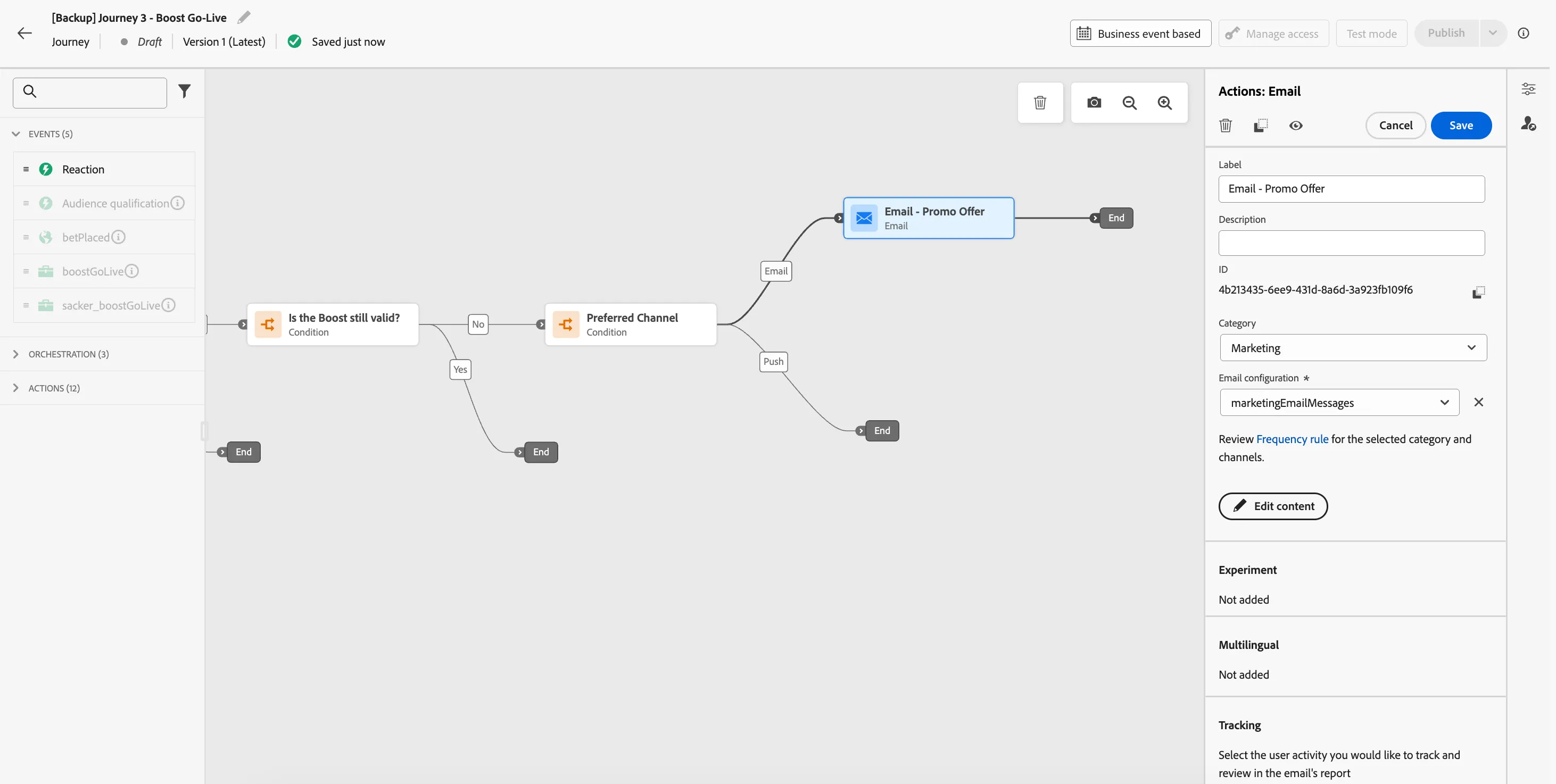Image resolution: width=1556 pixels, height=784 pixels.
Task: Delete selected canvas item with trash icon
Action: [1039, 103]
